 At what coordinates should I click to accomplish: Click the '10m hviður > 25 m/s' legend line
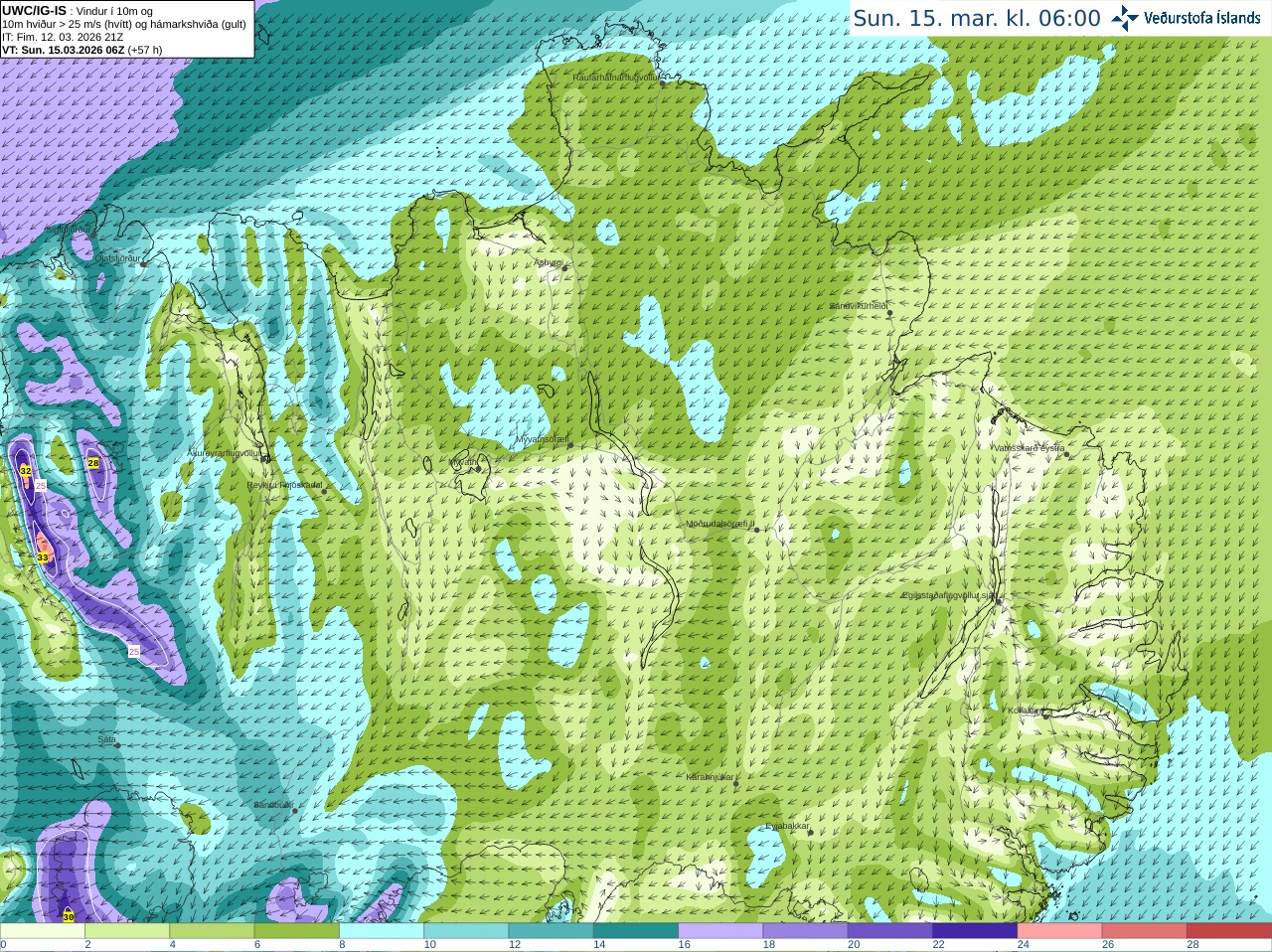[x=124, y=24]
